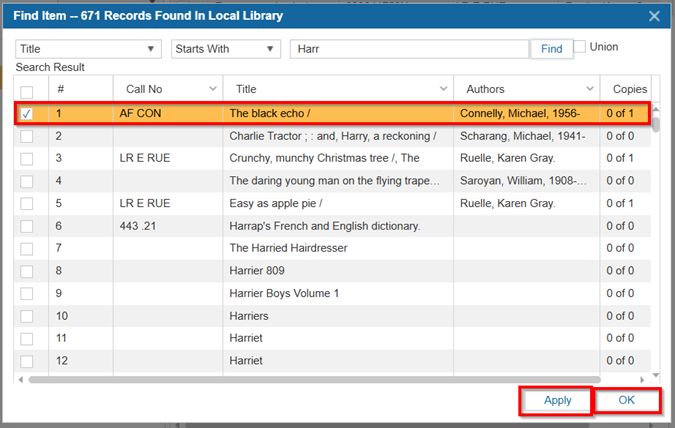Screen dimensions: 675x428
Task: Click the # column header
Action: pos(81,89)
